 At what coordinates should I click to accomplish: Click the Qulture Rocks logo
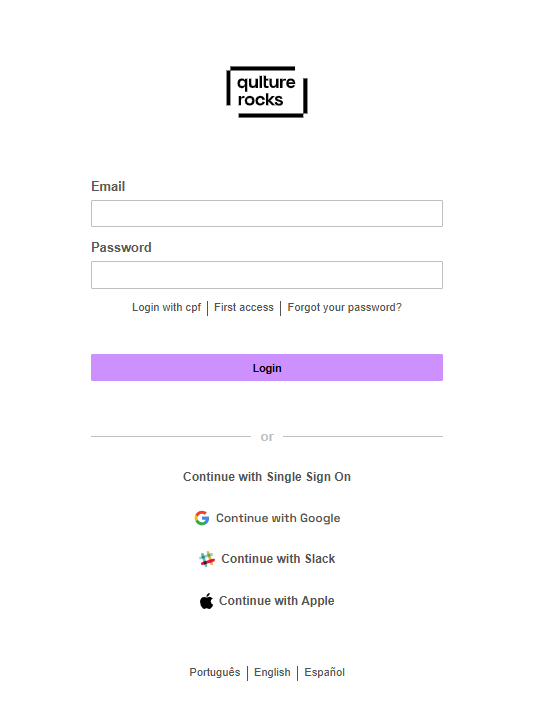click(x=267, y=92)
